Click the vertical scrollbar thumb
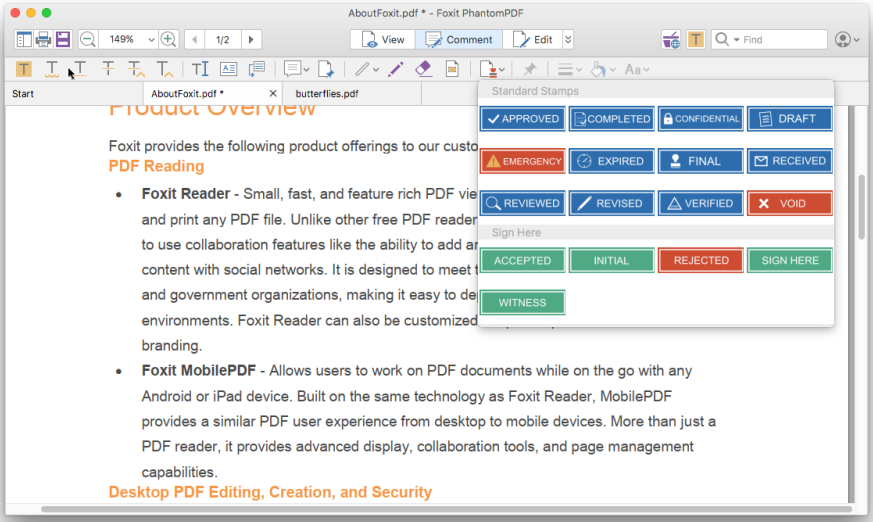The image size is (873, 522). (x=861, y=207)
